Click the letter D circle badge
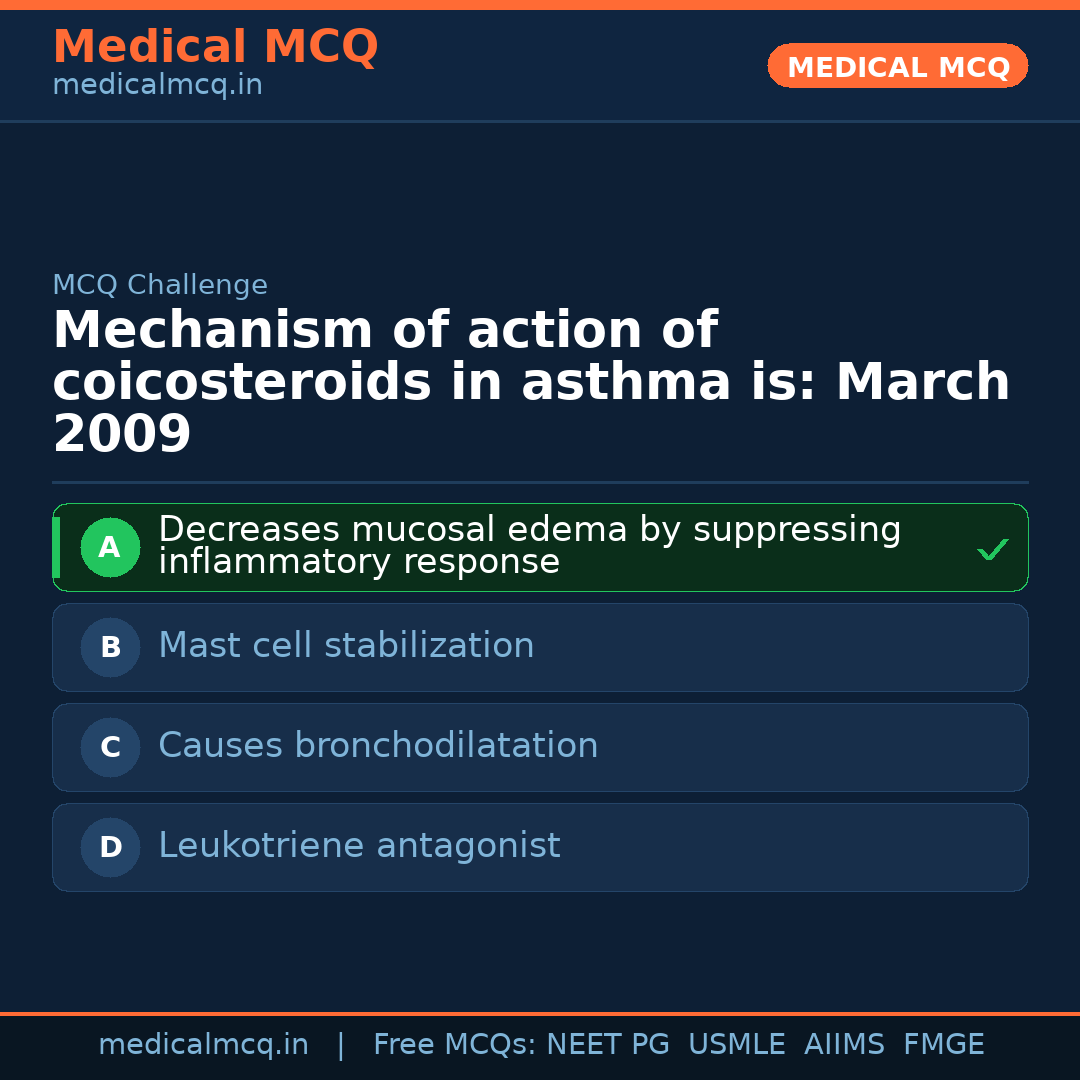The width and height of the screenshot is (1080, 1080). 110,847
